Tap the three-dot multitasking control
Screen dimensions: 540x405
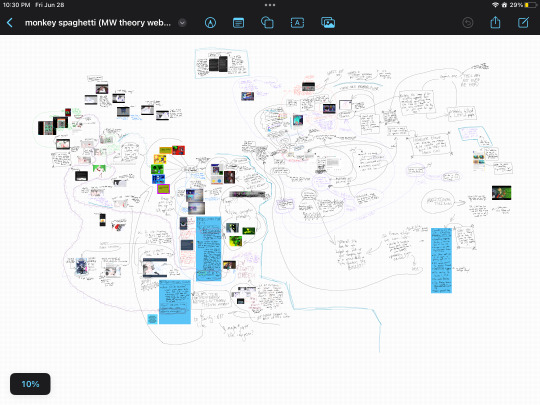pos(270,5)
